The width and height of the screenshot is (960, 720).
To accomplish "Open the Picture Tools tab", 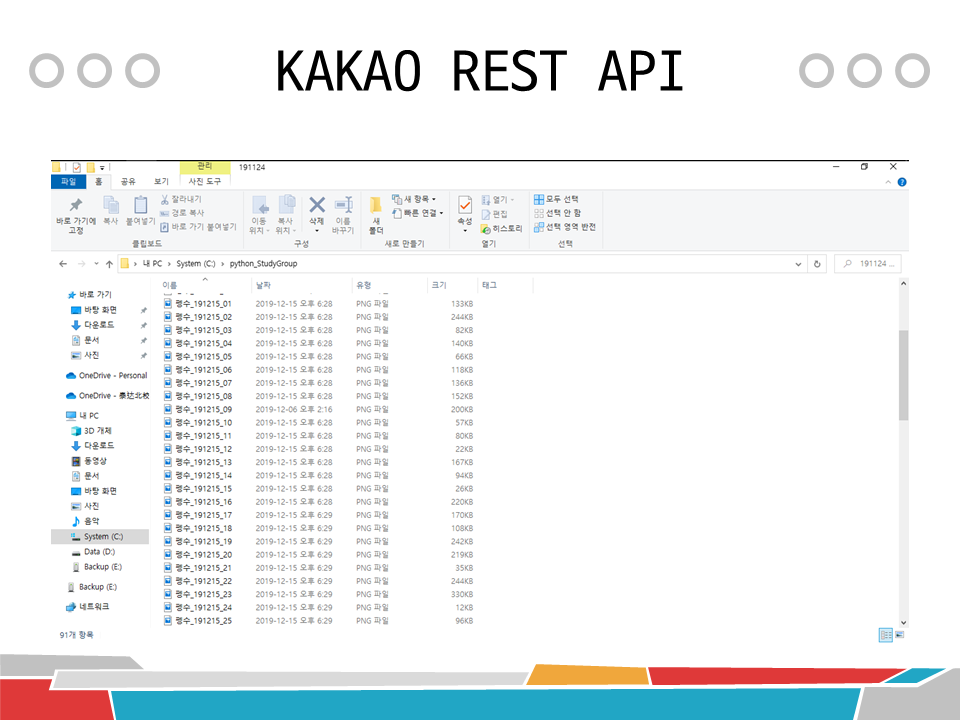I will [204, 182].
